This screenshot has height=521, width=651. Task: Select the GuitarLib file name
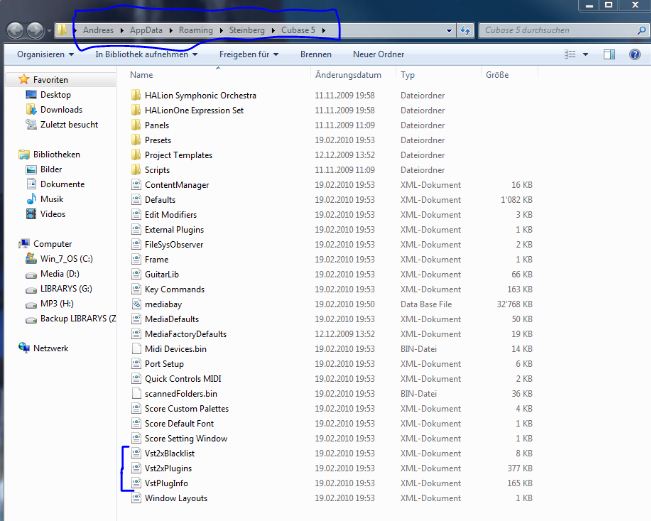(162, 274)
